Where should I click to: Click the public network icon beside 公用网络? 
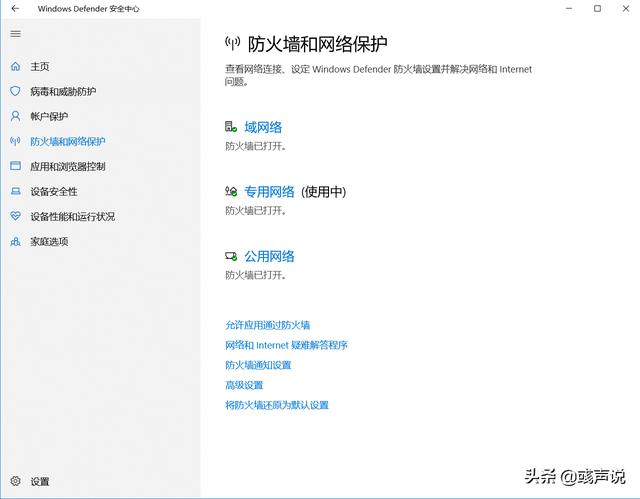[x=231, y=256]
